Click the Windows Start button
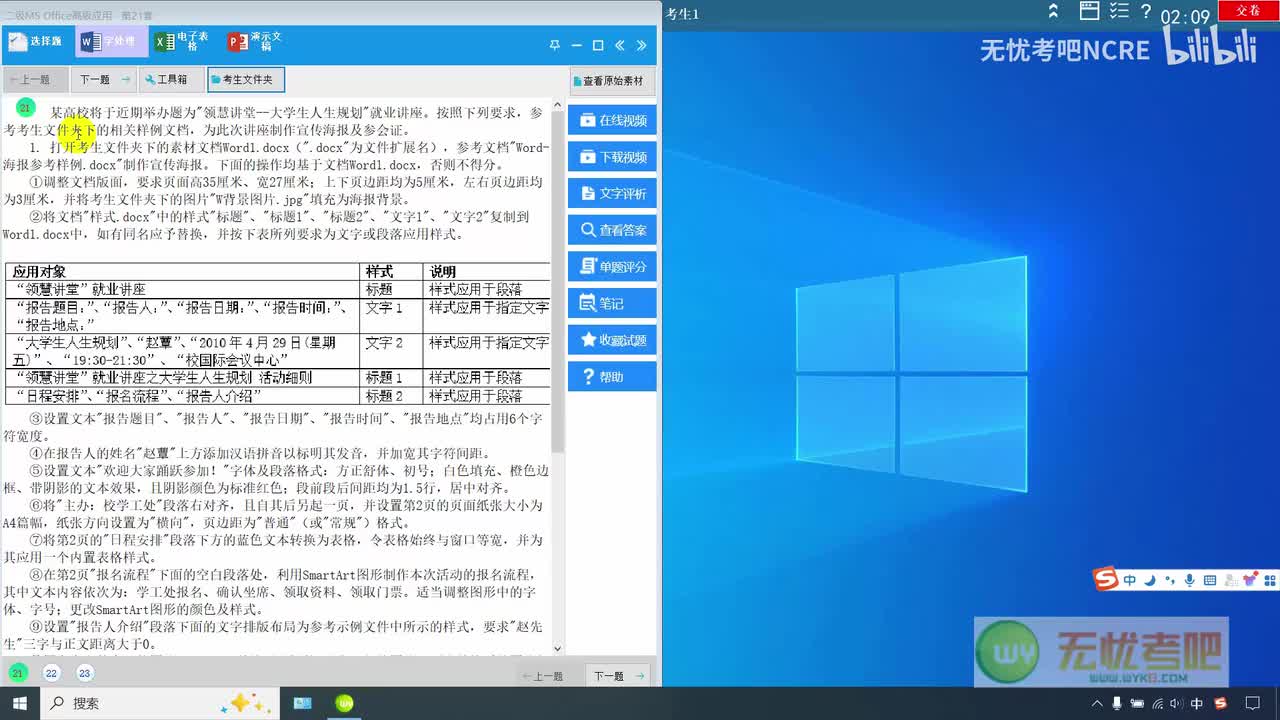The height and width of the screenshot is (720, 1280). (x=18, y=703)
